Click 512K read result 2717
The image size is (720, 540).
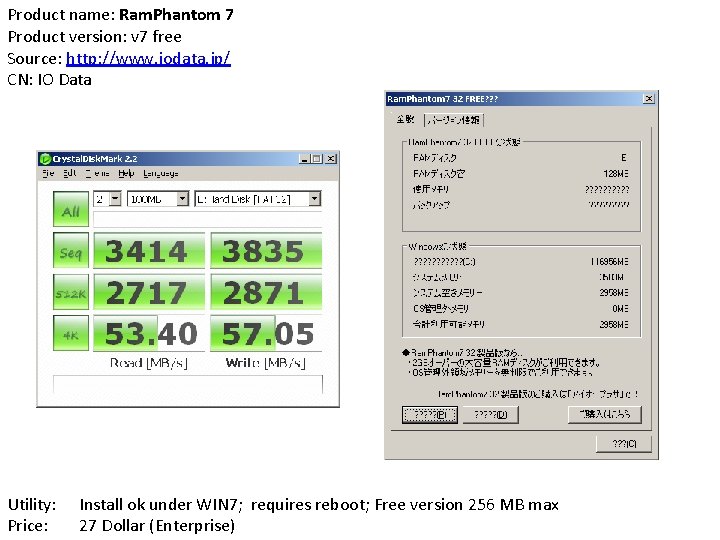(149, 292)
